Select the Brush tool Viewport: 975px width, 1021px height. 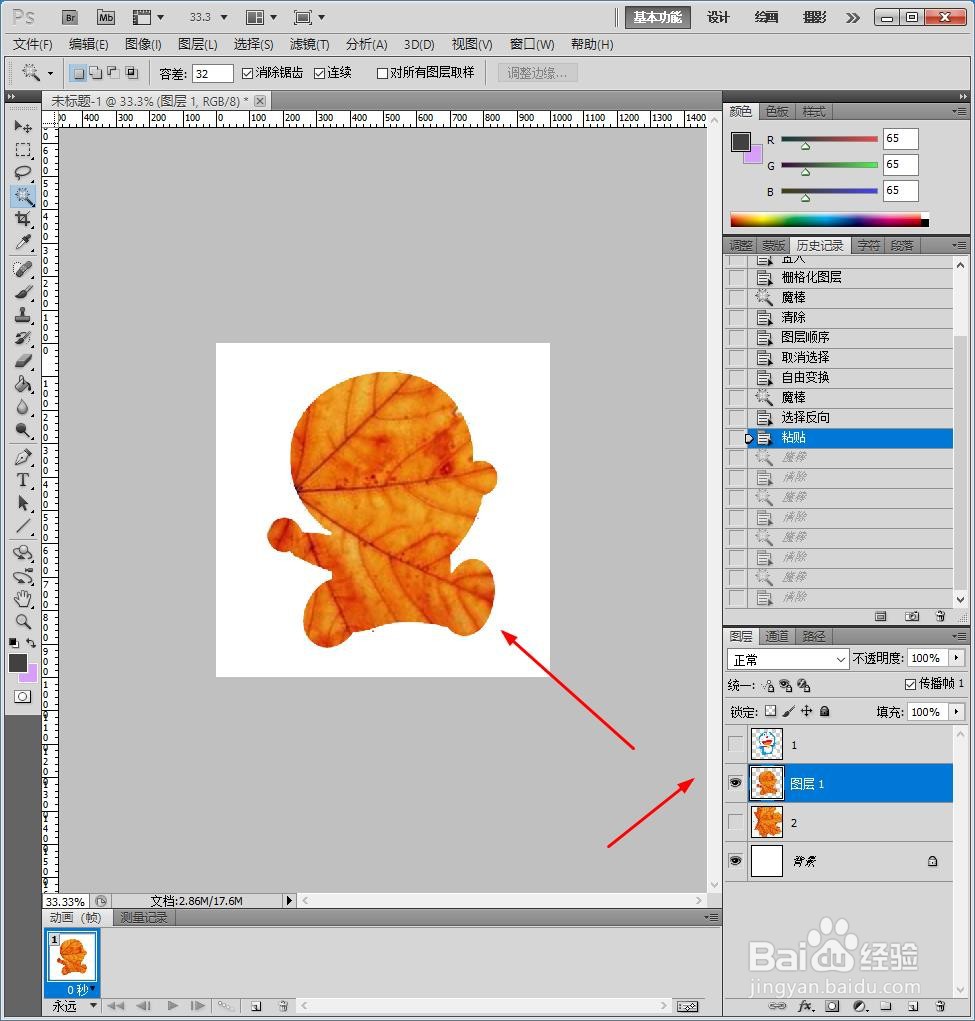click(23, 292)
